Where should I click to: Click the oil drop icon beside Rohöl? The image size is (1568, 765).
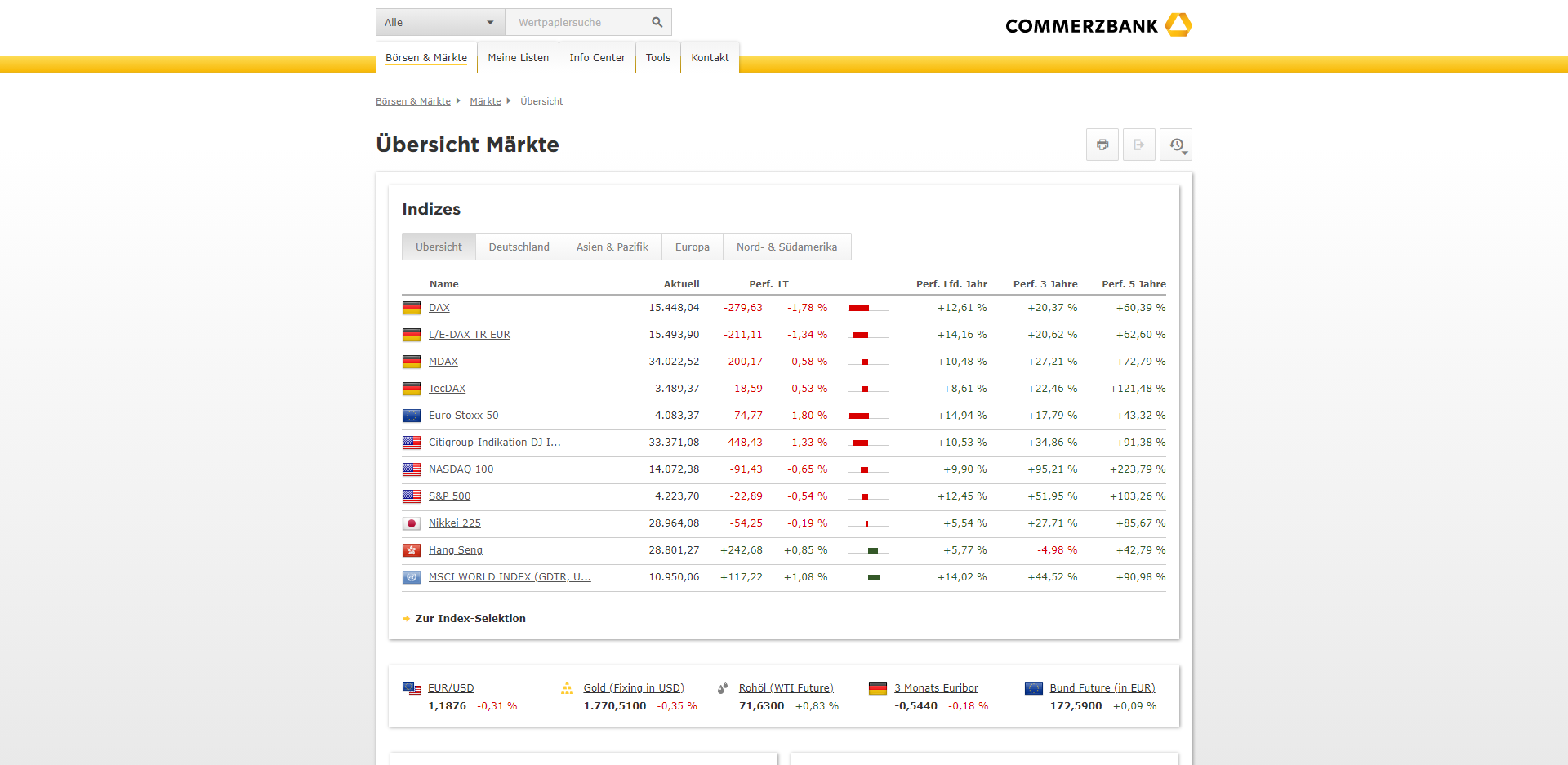point(722,688)
